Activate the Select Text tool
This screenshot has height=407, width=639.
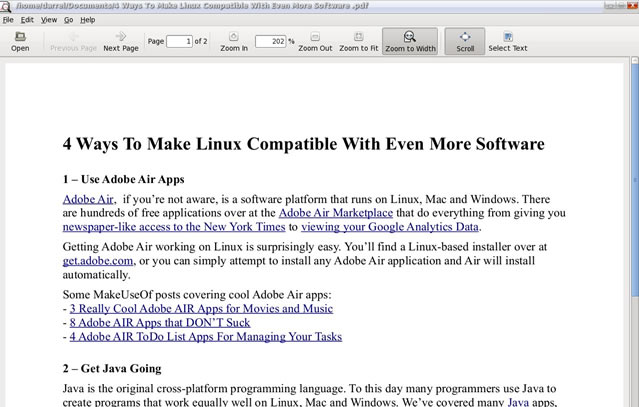pyautogui.click(x=508, y=42)
